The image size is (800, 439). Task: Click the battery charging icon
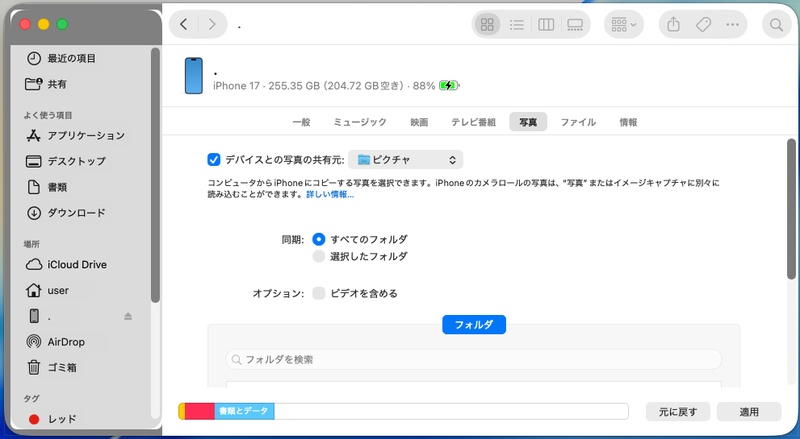449,85
